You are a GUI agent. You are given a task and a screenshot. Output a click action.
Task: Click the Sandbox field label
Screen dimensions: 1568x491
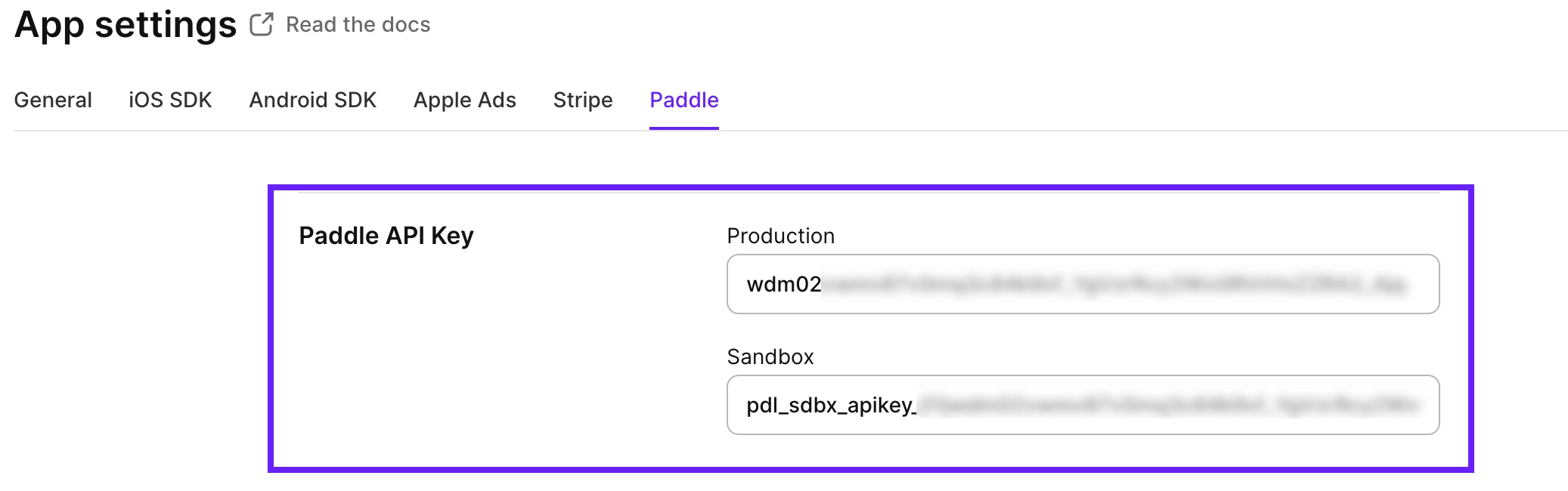(x=770, y=357)
